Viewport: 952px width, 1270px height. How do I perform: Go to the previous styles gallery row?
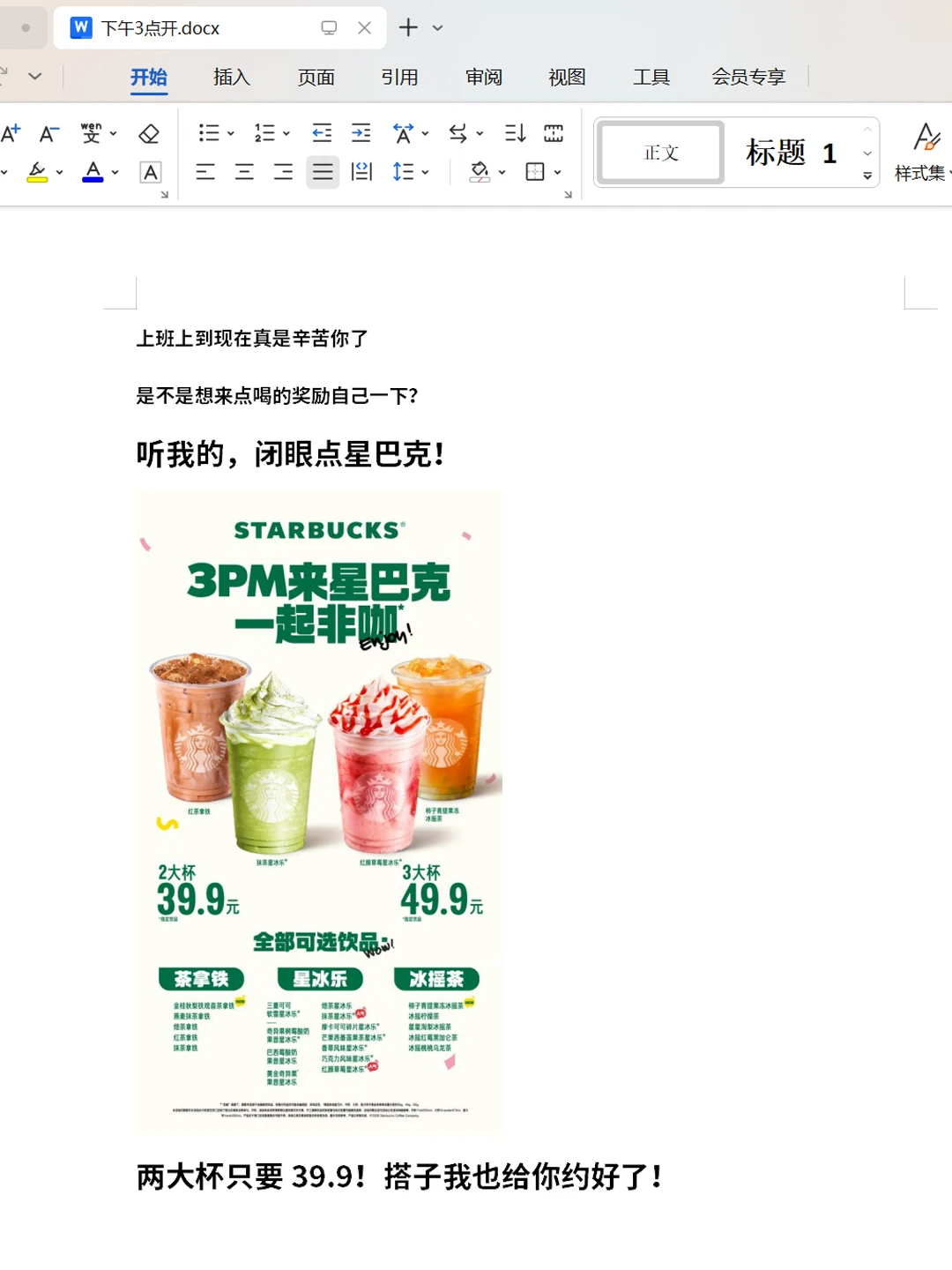tap(868, 130)
